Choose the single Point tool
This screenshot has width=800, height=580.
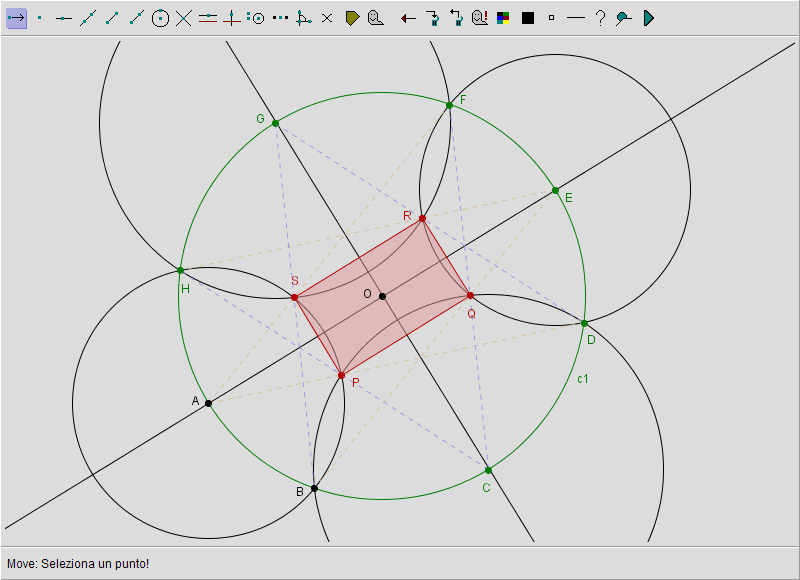click(40, 18)
